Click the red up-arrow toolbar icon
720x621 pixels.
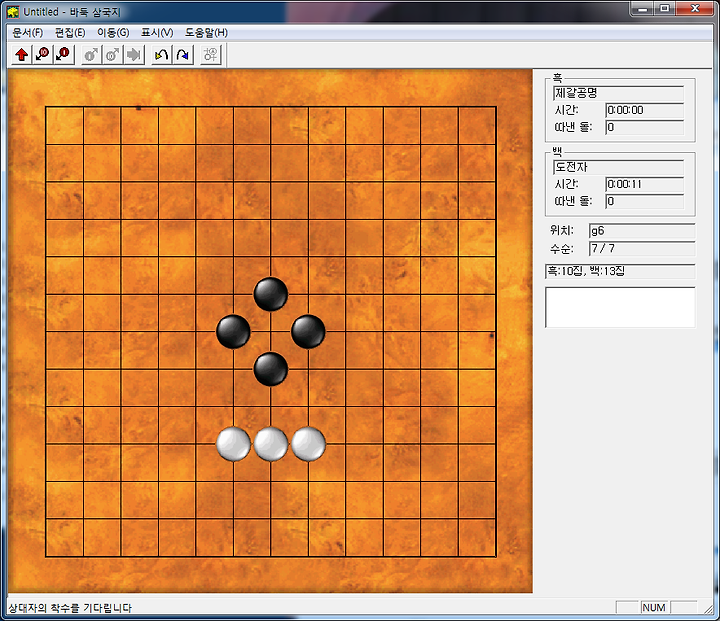click(22, 55)
